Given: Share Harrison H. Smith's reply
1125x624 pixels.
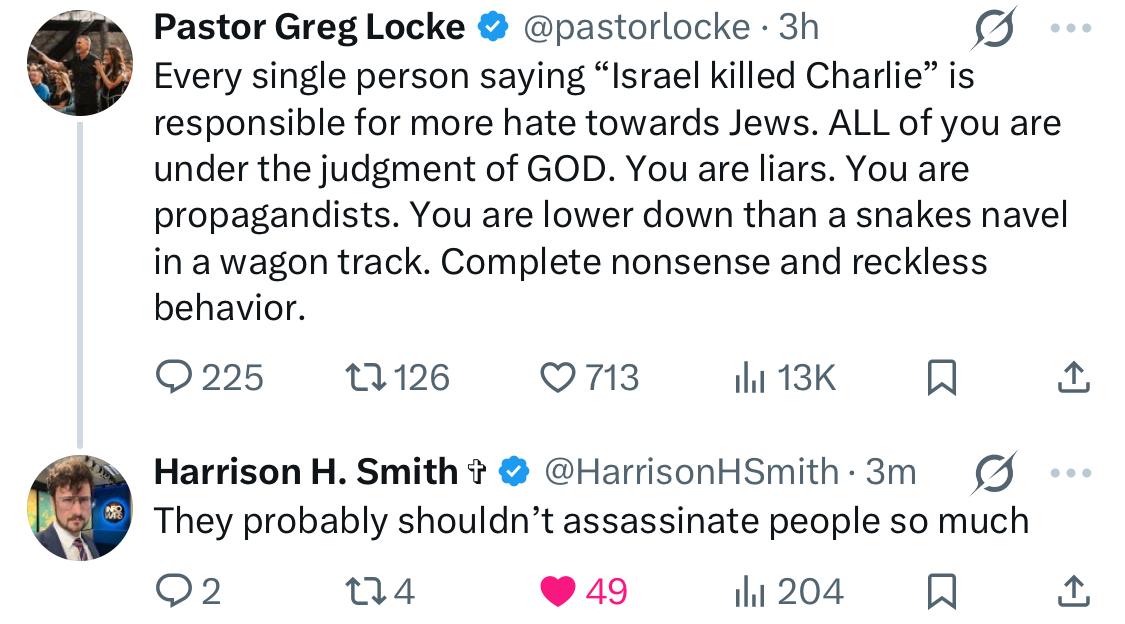Looking at the screenshot, I should [x=1073, y=592].
